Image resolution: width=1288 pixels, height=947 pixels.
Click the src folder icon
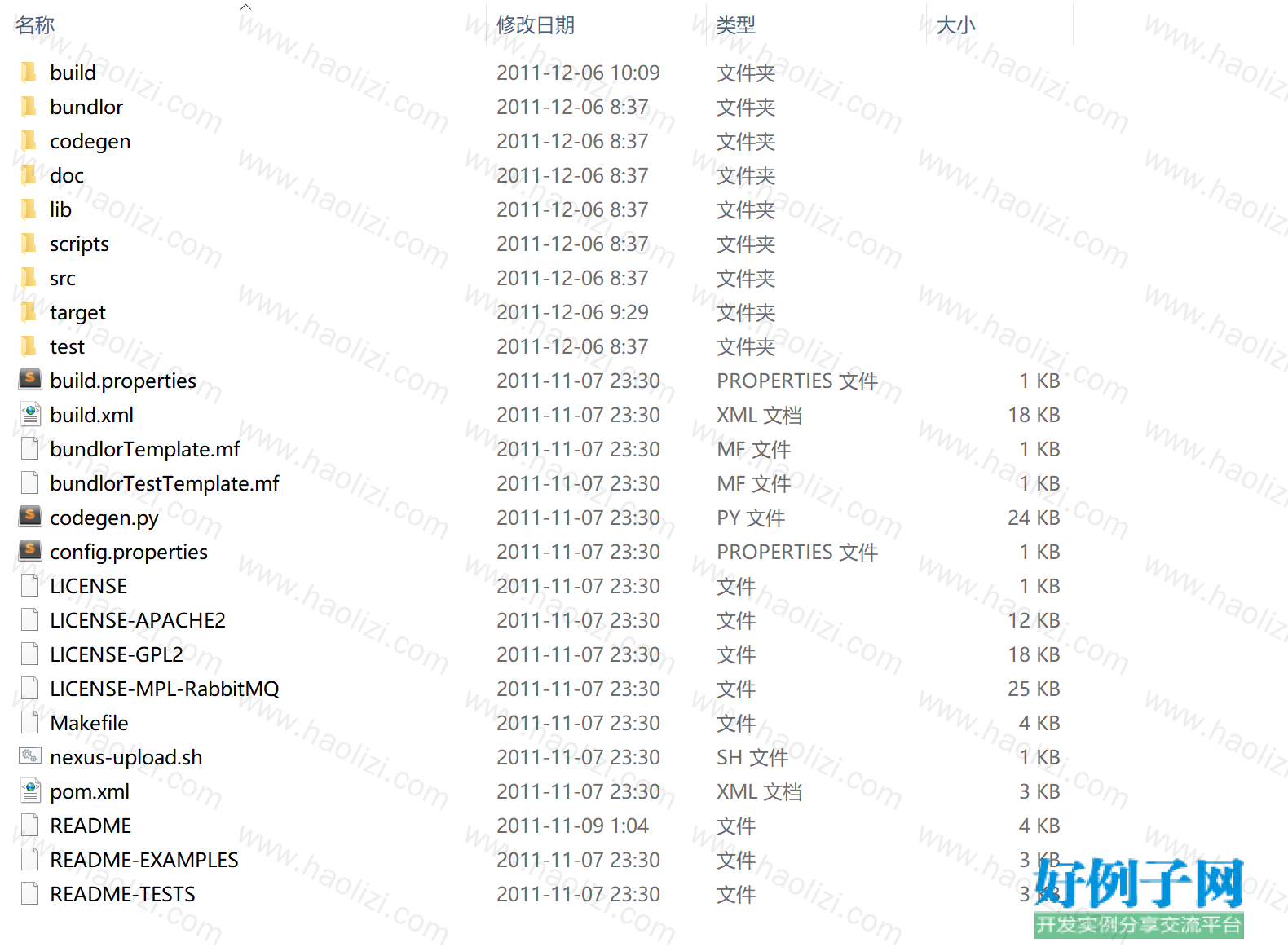tap(29, 278)
